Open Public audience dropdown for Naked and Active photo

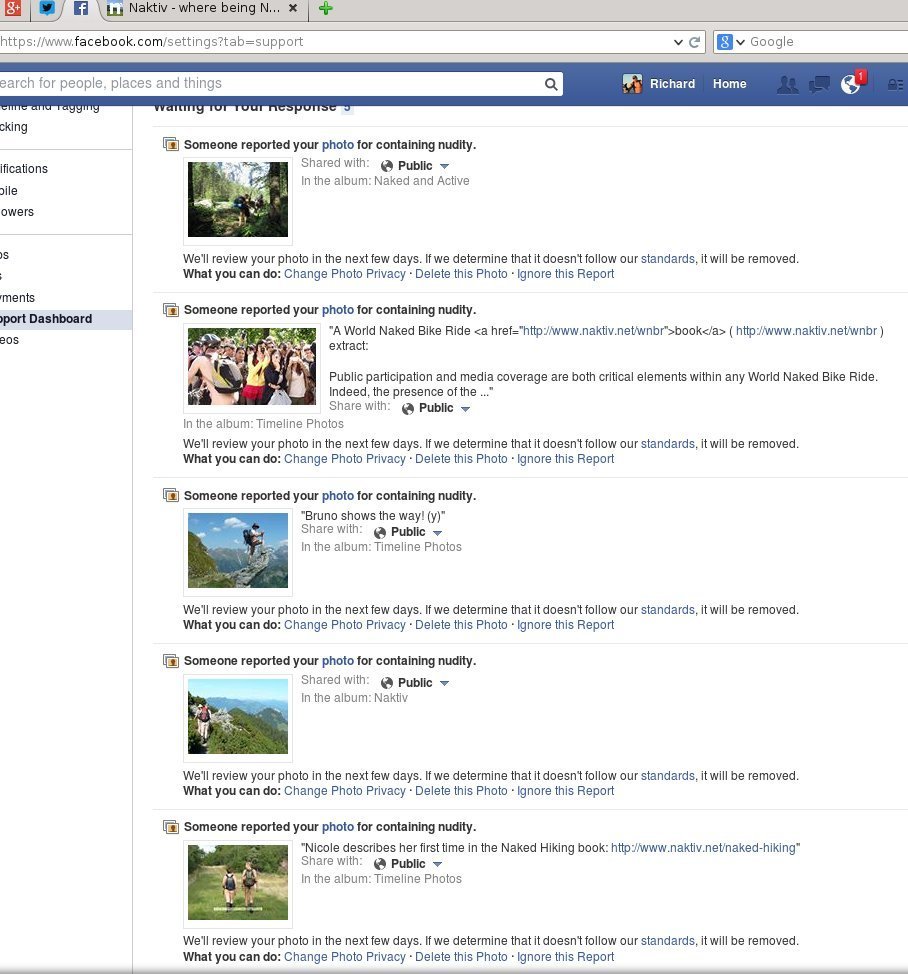(x=423, y=166)
